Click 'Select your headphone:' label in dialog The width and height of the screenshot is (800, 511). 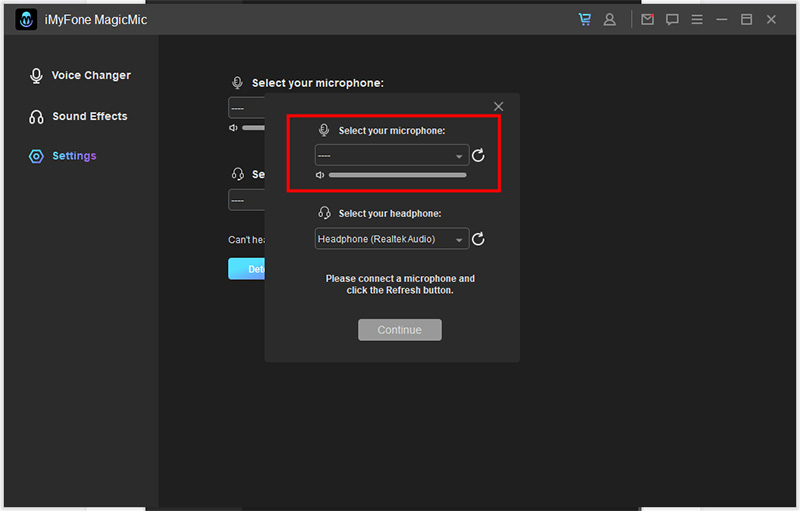pyautogui.click(x=390, y=213)
